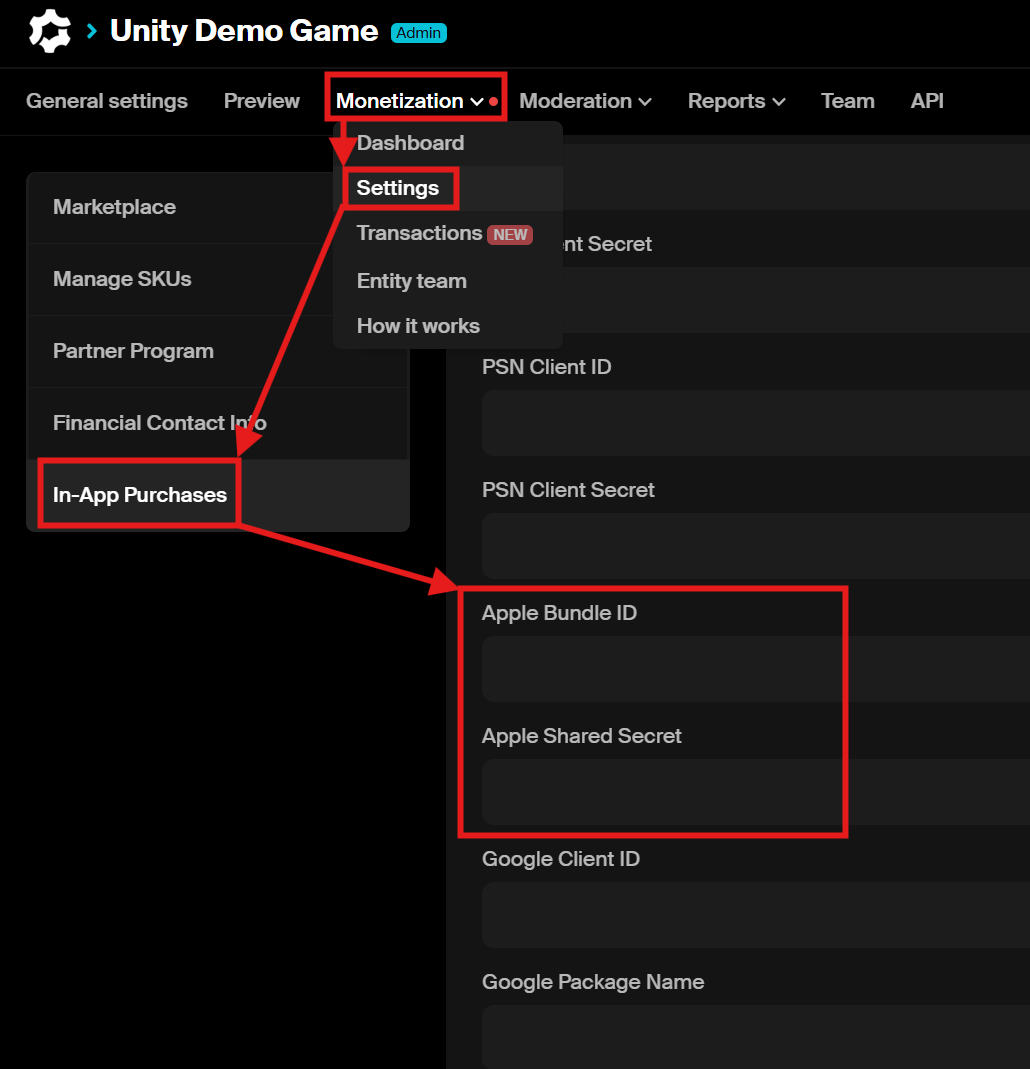Open Manage SKUs in the sidebar
Screen dimensions: 1030x1069
pyautogui.click(x=217, y=280)
